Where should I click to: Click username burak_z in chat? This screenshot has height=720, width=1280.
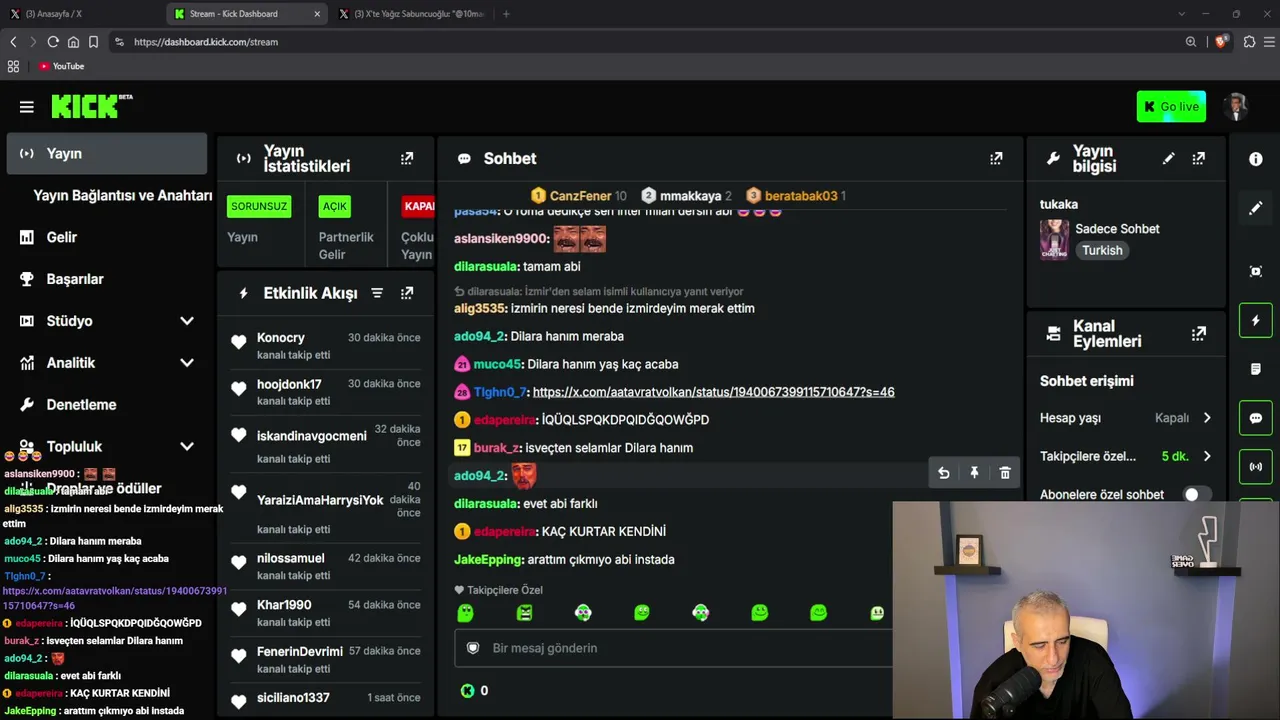click(x=497, y=448)
